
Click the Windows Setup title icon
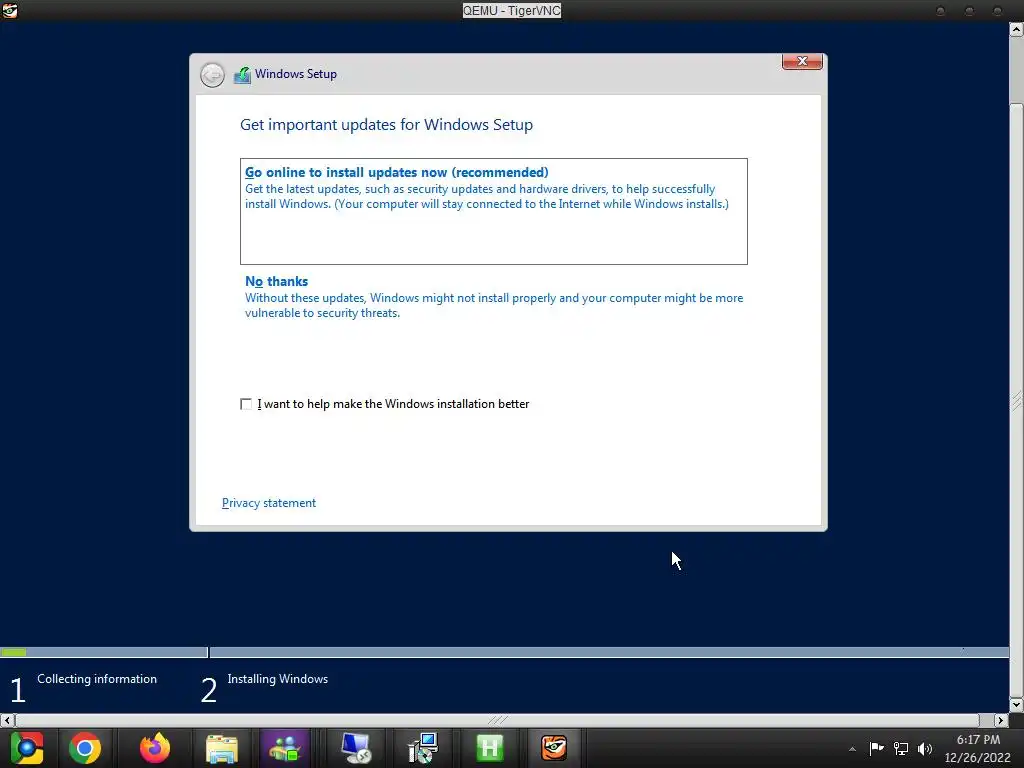click(242, 75)
